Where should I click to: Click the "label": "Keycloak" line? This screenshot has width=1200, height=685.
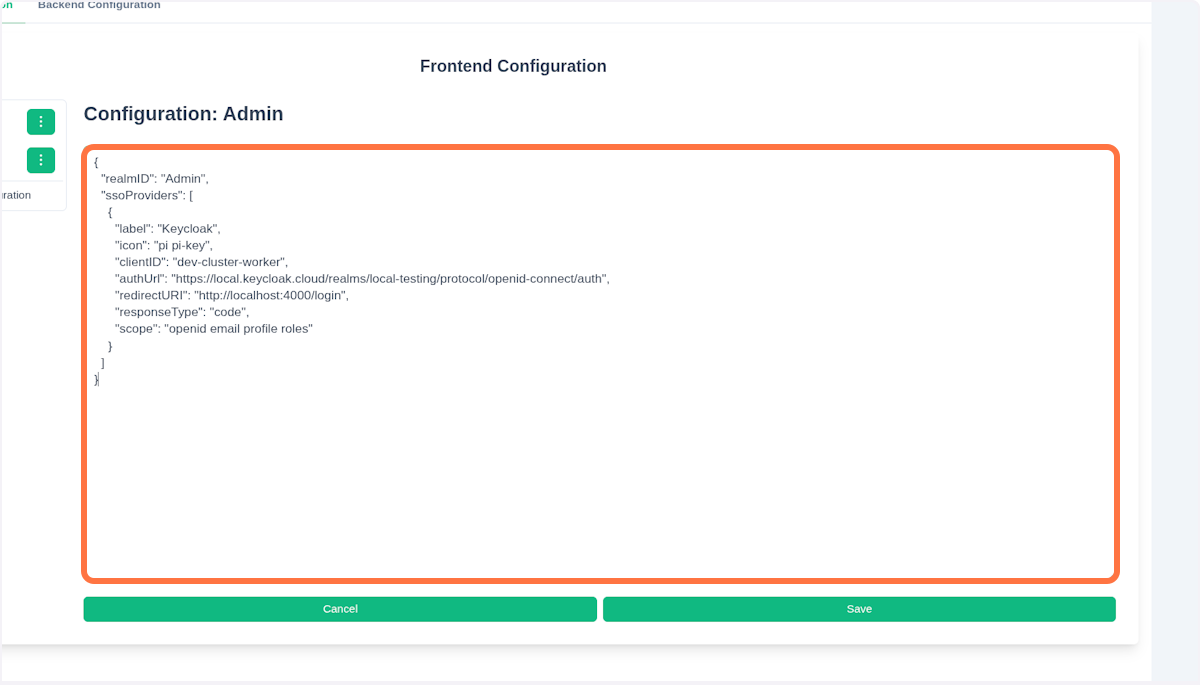click(x=167, y=228)
